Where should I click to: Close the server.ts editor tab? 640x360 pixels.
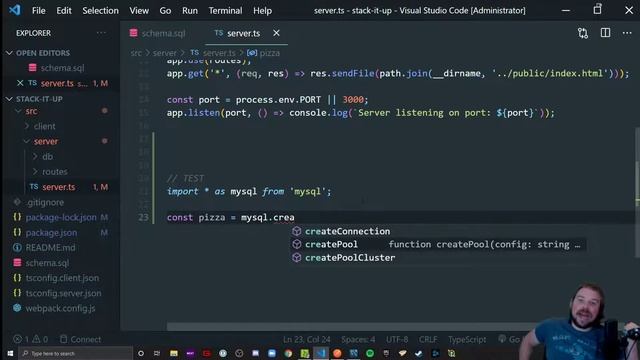click(x=276, y=33)
